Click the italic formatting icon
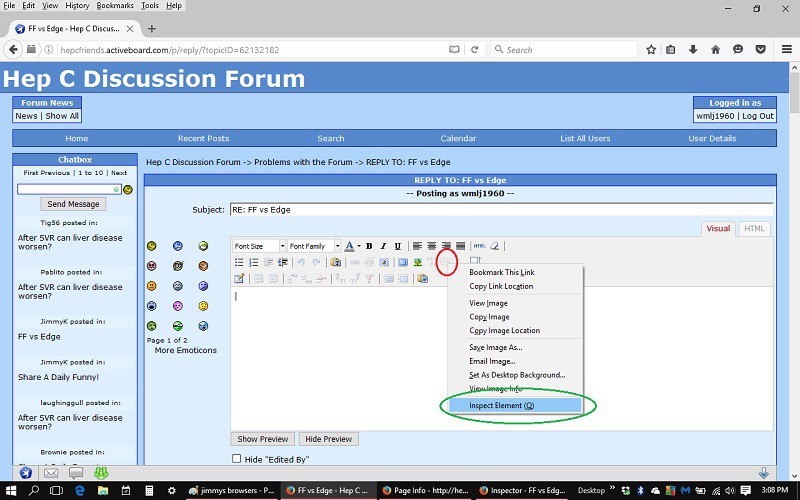Image resolution: width=800 pixels, height=500 pixels. (x=383, y=246)
